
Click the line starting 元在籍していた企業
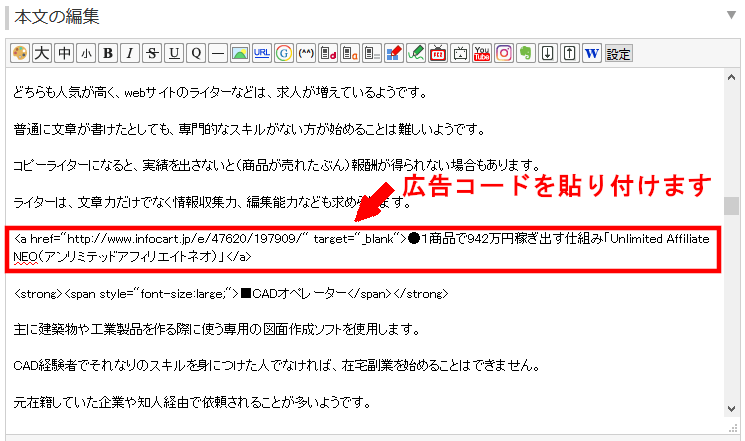pyautogui.click(x=192, y=403)
